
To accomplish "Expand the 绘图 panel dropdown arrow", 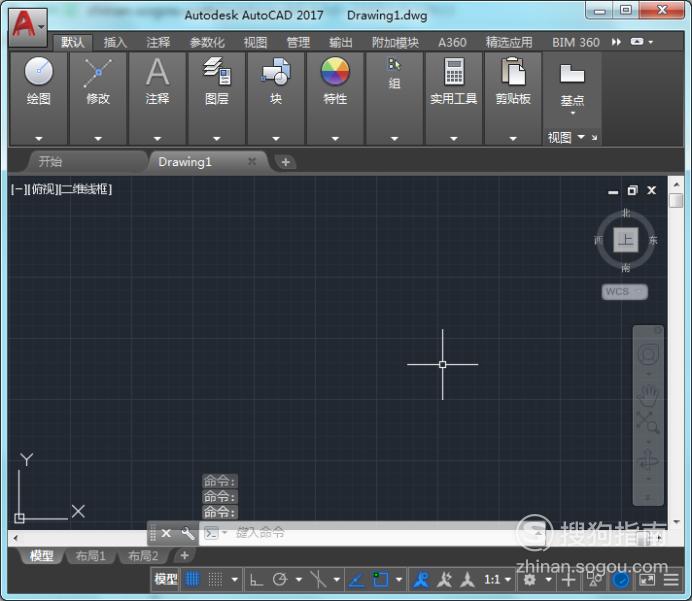I will (x=39, y=139).
